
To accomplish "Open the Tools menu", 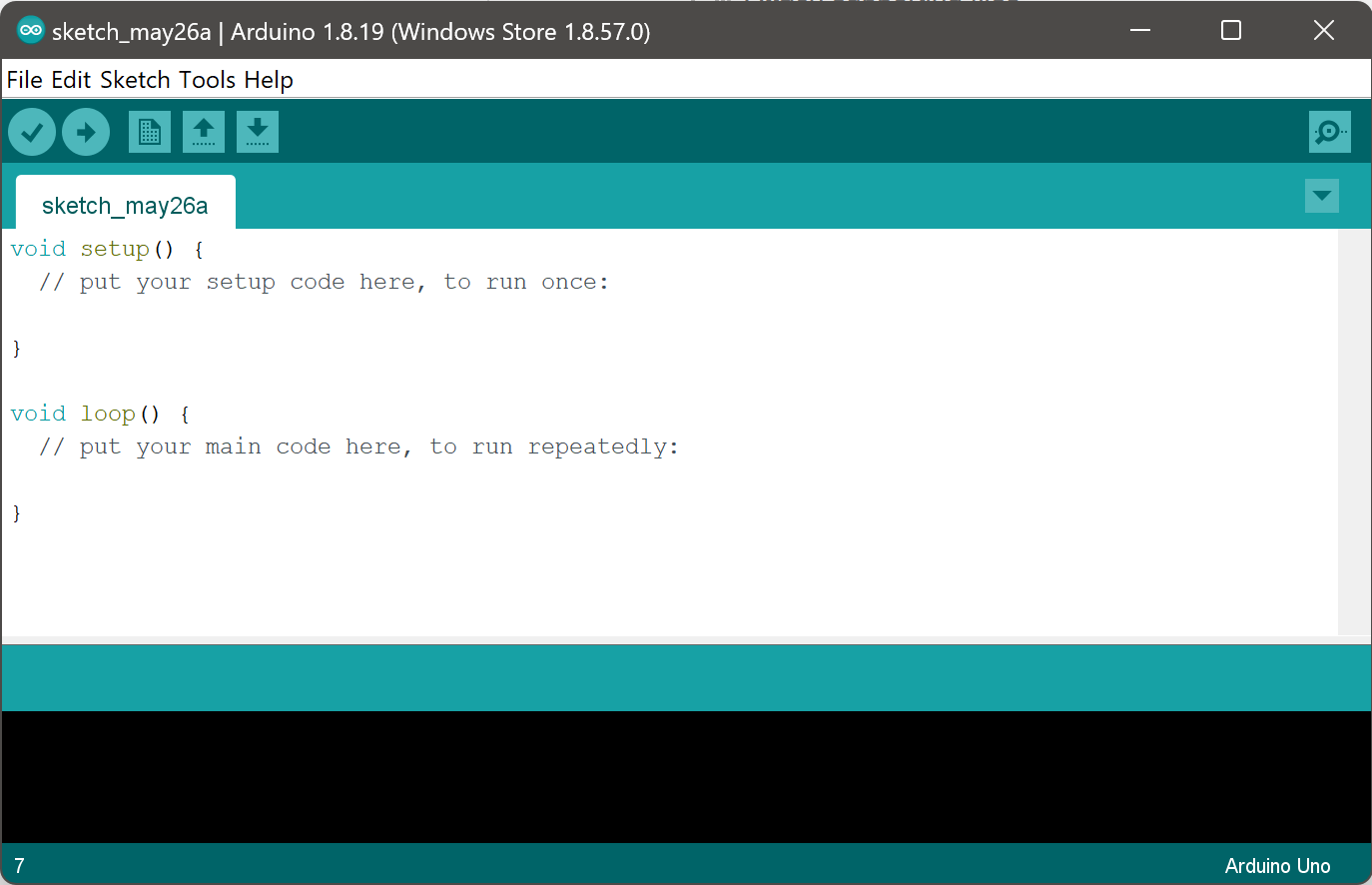I will (207, 80).
